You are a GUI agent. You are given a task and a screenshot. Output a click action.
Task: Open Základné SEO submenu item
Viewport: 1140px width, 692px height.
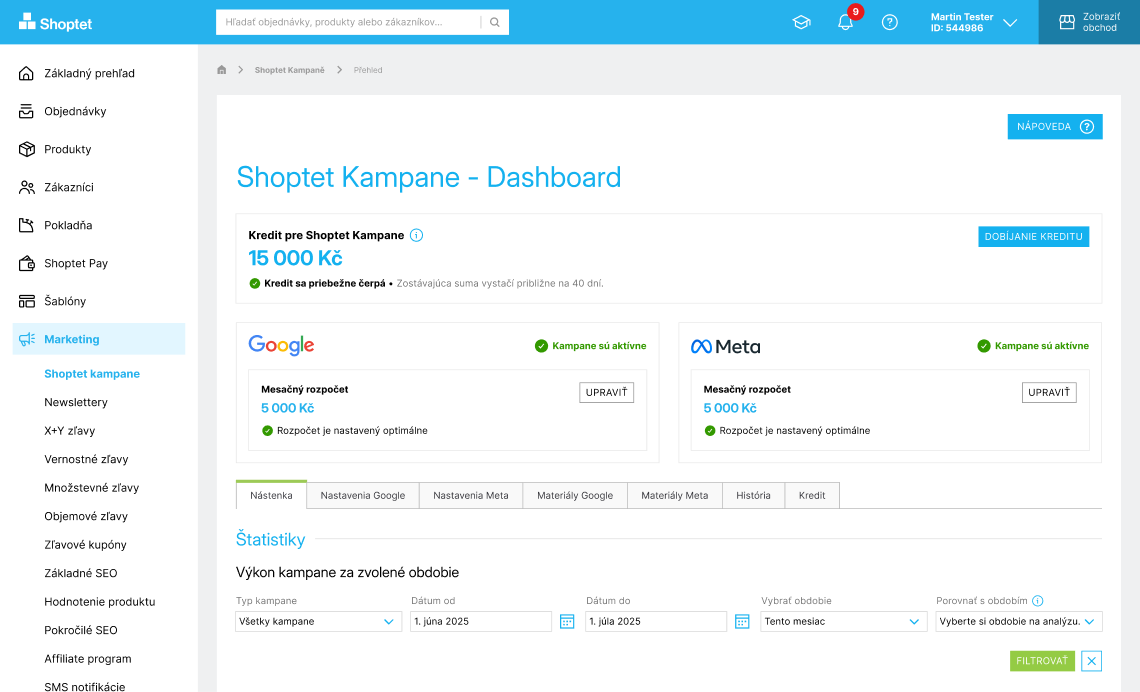[81, 573]
